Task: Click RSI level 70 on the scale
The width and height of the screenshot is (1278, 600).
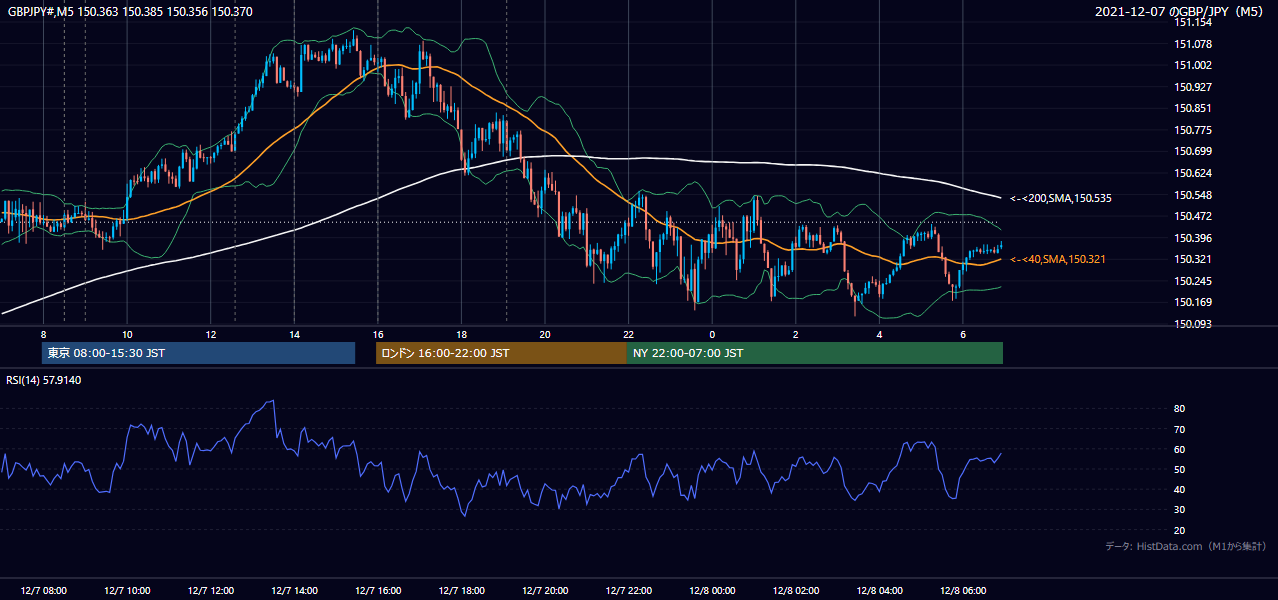Action: [x=1180, y=429]
